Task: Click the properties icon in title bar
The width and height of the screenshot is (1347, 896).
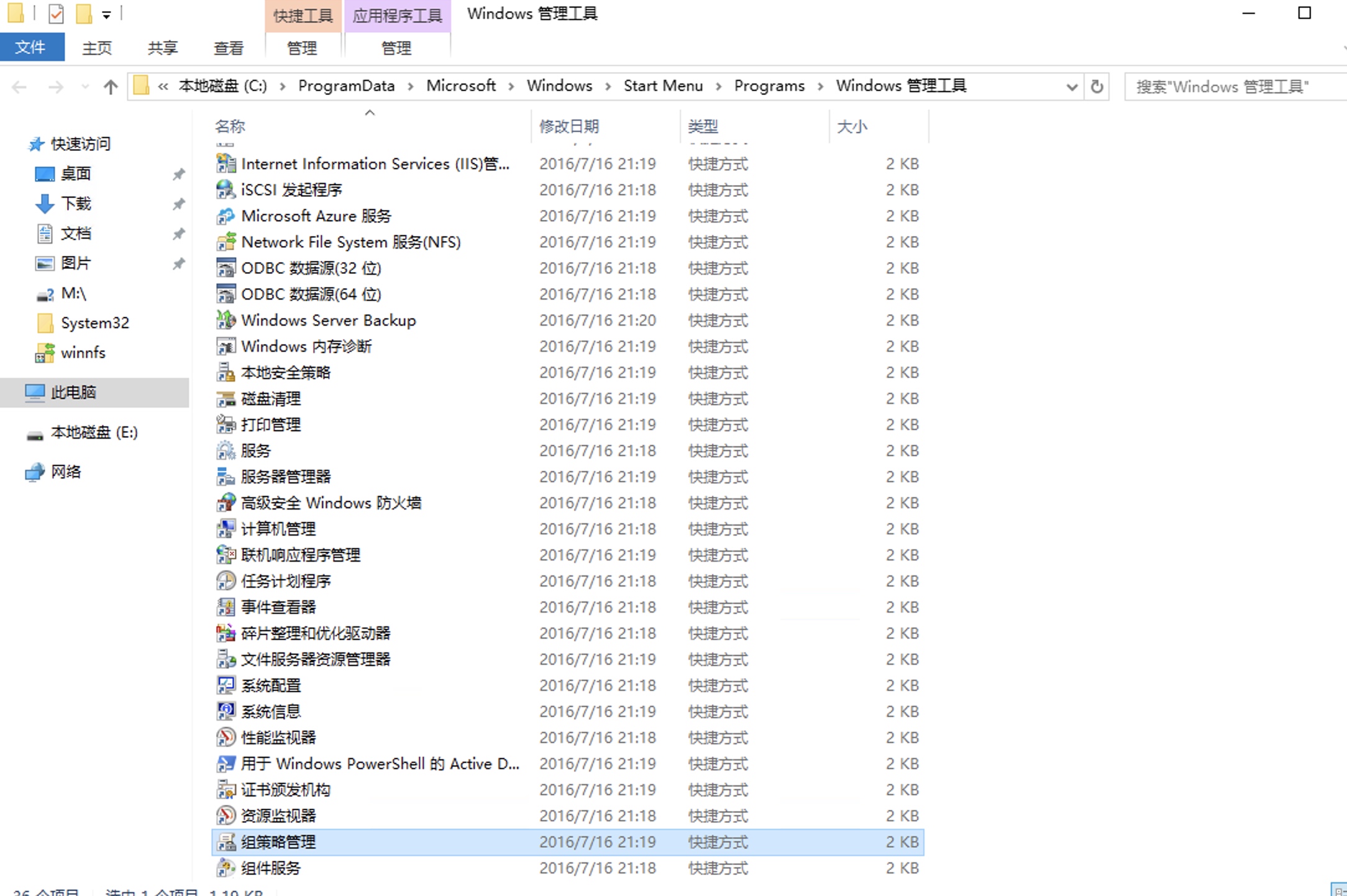Action: (56, 14)
